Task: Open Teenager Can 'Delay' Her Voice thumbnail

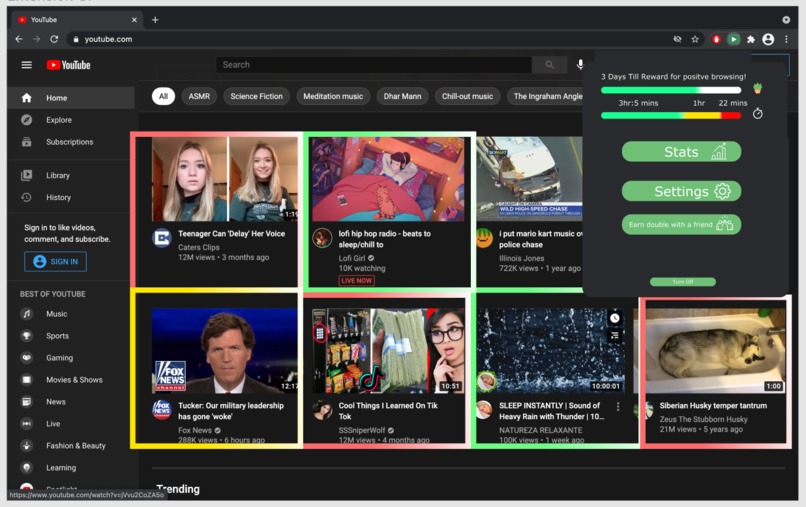Action: [225, 179]
